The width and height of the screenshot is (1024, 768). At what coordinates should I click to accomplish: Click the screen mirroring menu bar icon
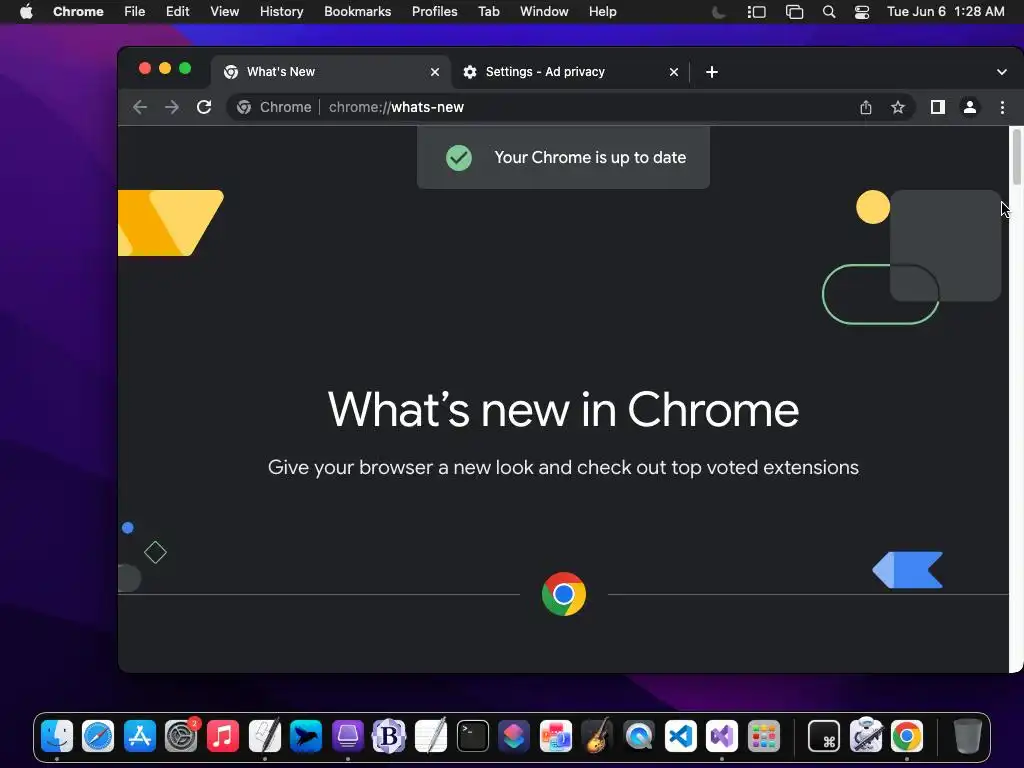795,12
